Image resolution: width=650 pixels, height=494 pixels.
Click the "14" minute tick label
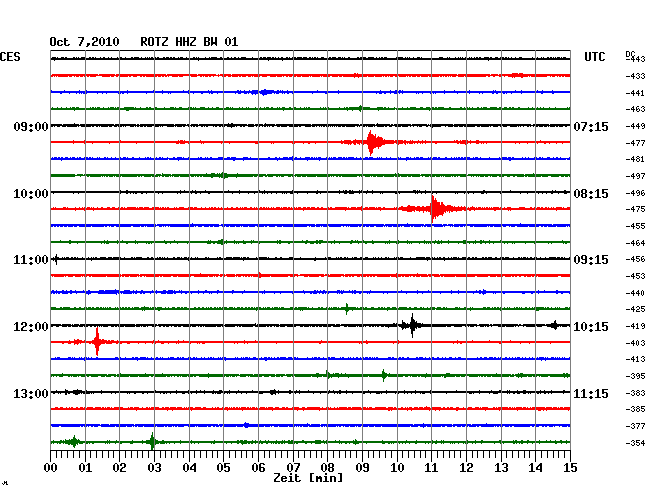tap(535, 467)
